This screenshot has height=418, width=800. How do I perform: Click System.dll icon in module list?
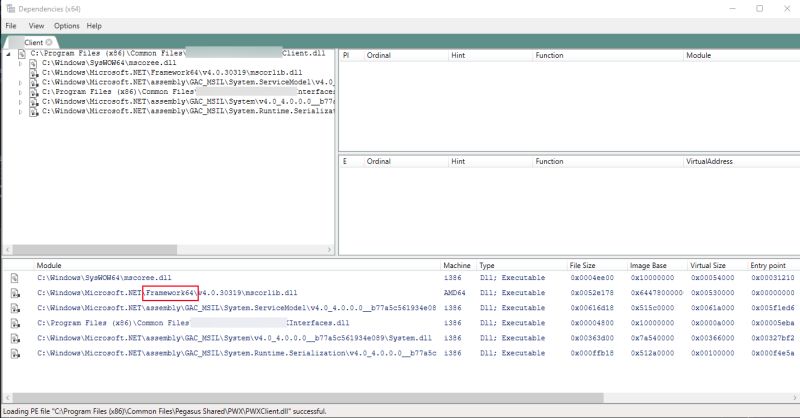coord(15,338)
